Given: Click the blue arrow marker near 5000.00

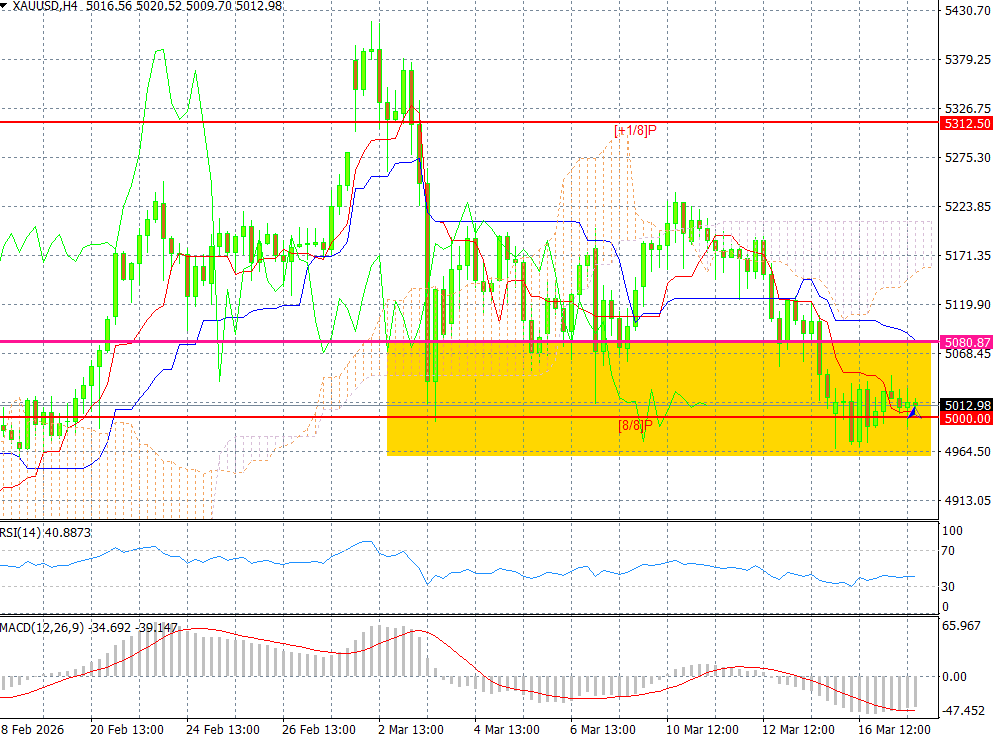Looking at the screenshot, I should [x=913, y=412].
